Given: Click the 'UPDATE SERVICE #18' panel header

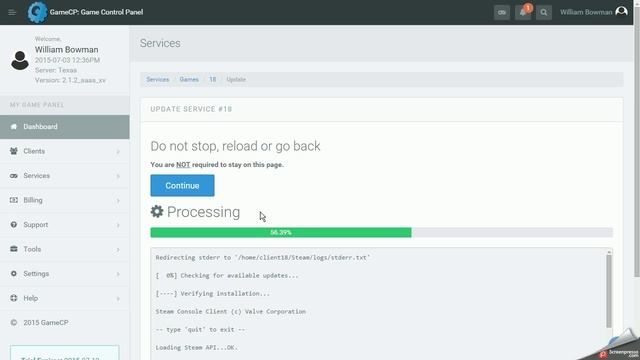Looking at the screenshot, I should click(191, 109).
